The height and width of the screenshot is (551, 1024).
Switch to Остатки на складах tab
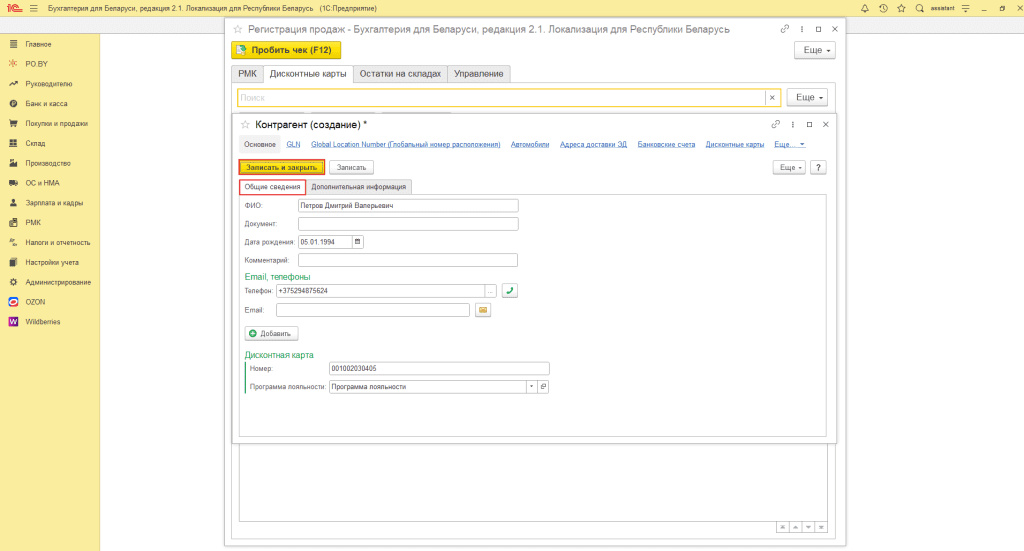pos(400,74)
